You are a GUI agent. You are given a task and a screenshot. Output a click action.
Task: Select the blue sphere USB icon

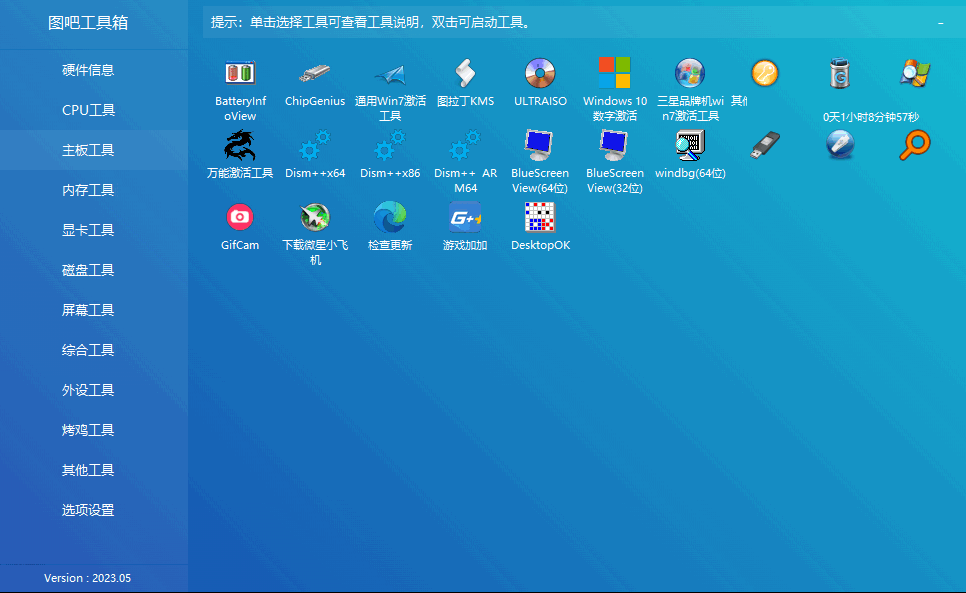(840, 145)
